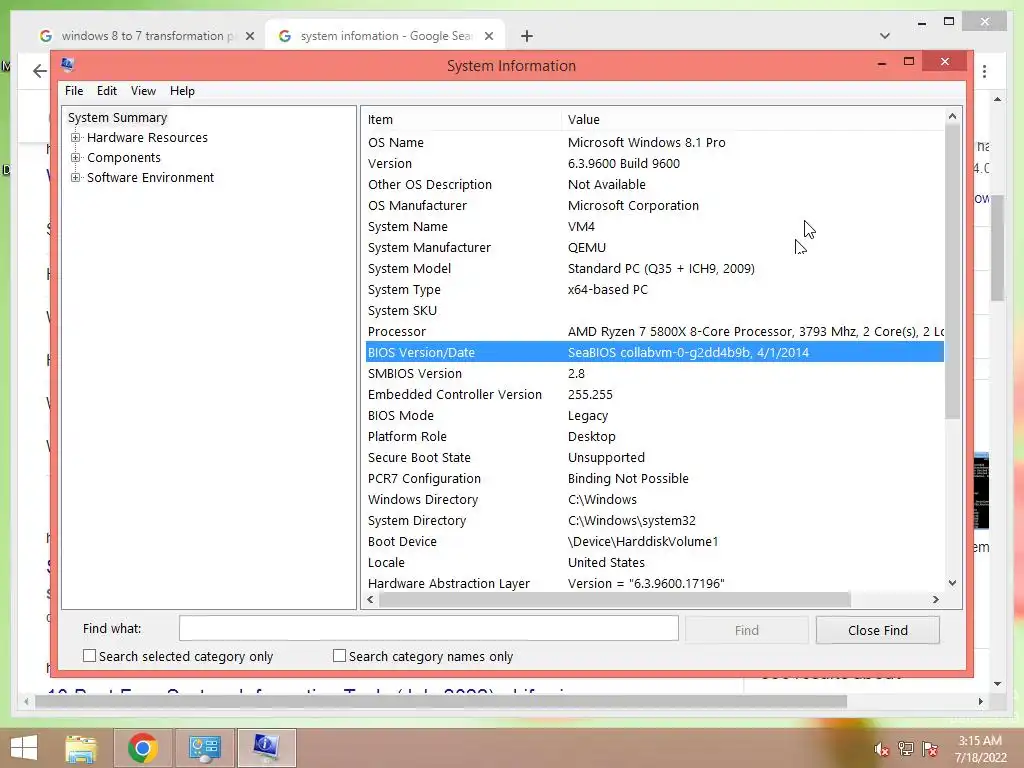
Task: Close the 'system infomation' Chrome tab
Action: tap(488, 37)
